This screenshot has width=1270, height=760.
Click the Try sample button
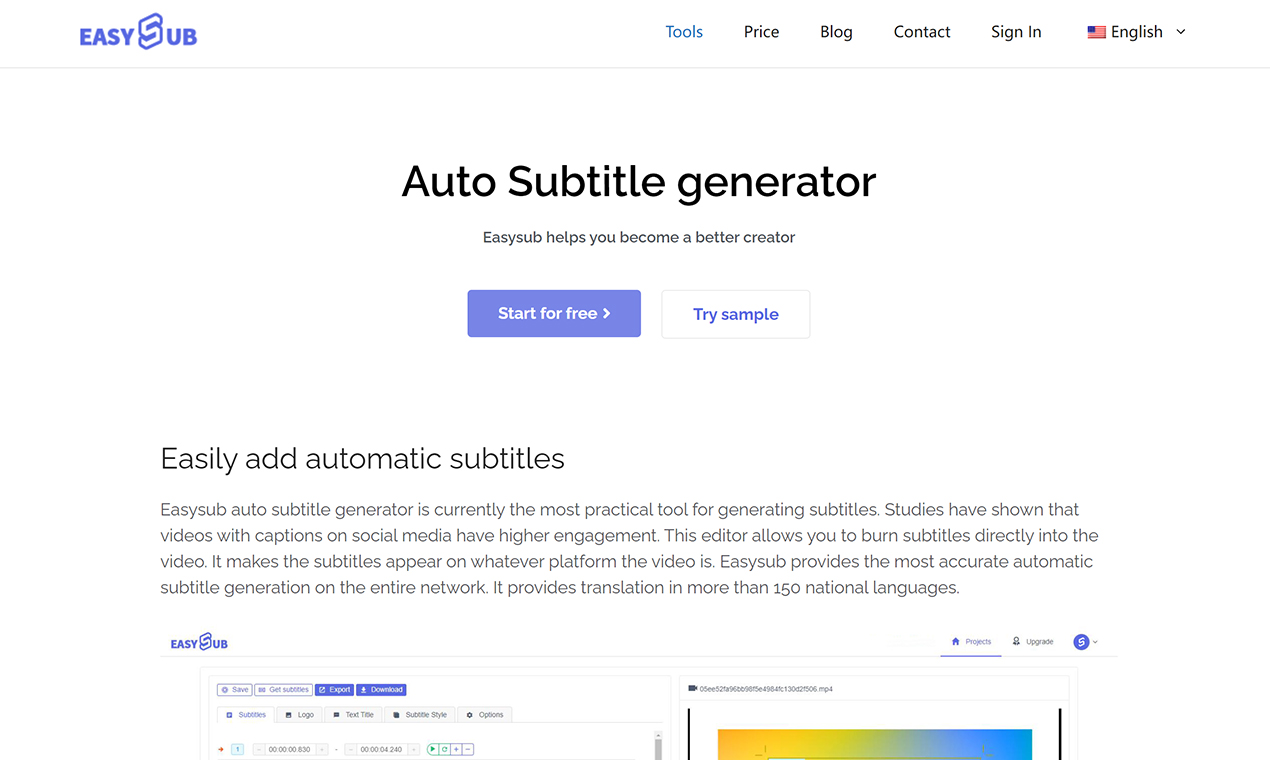tap(736, 314)
